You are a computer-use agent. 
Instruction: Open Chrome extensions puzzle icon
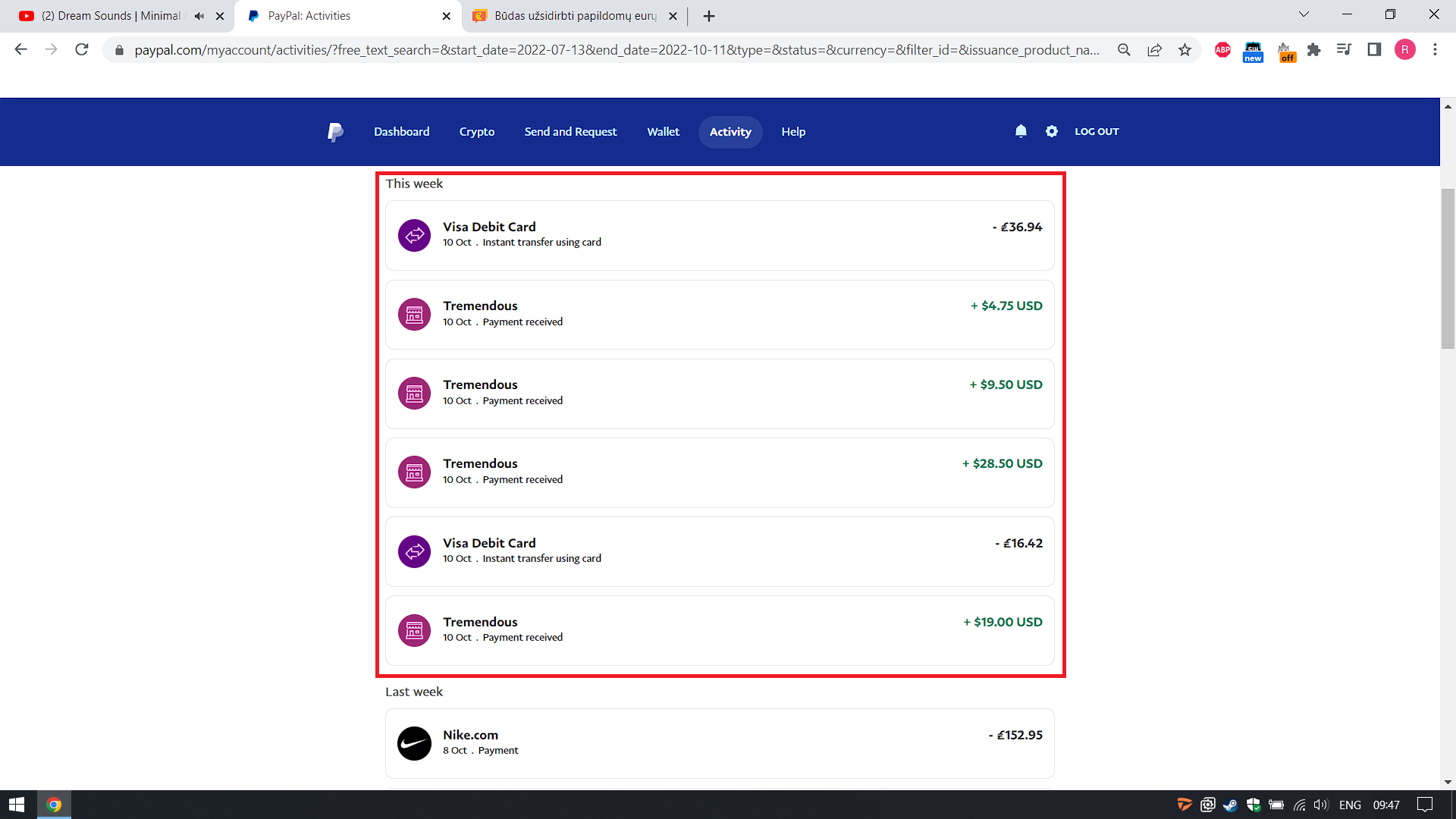coord(1314,50)
